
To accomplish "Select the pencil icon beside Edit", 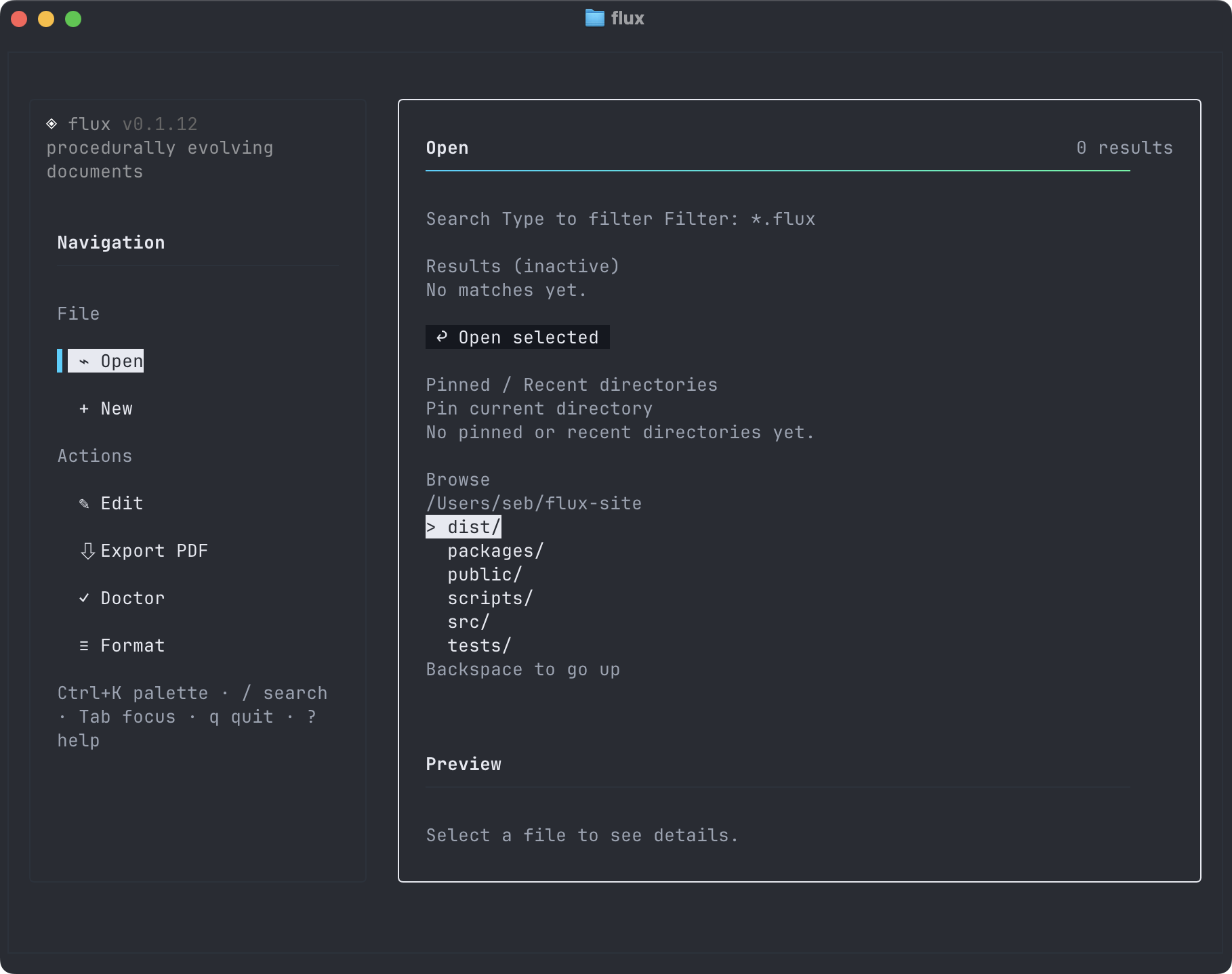I will (x=84, y=503).
